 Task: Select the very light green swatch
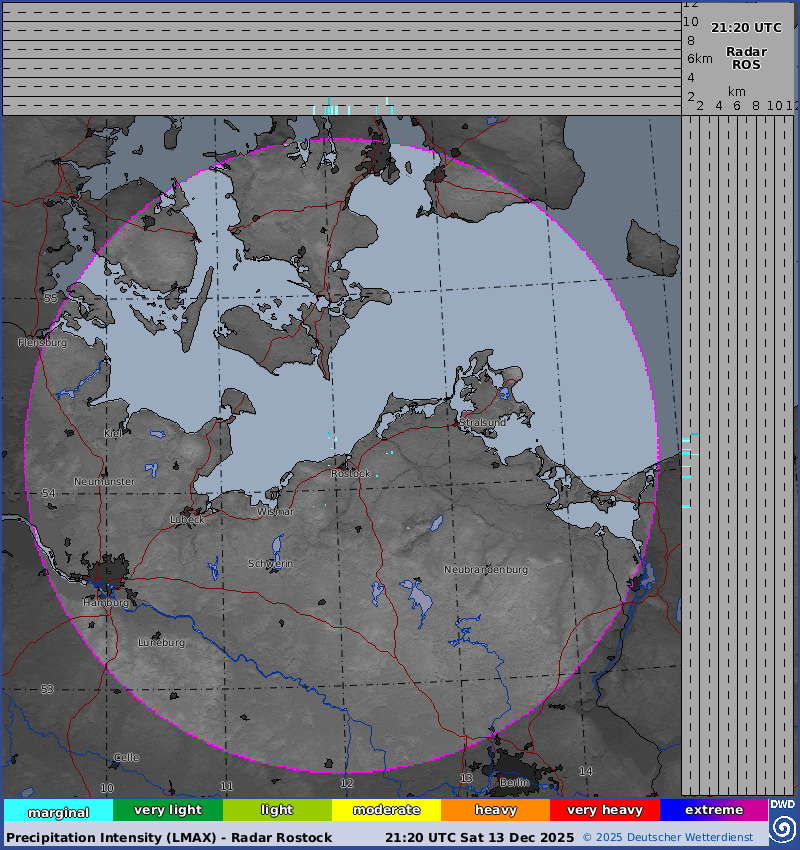tap(168, 810)
